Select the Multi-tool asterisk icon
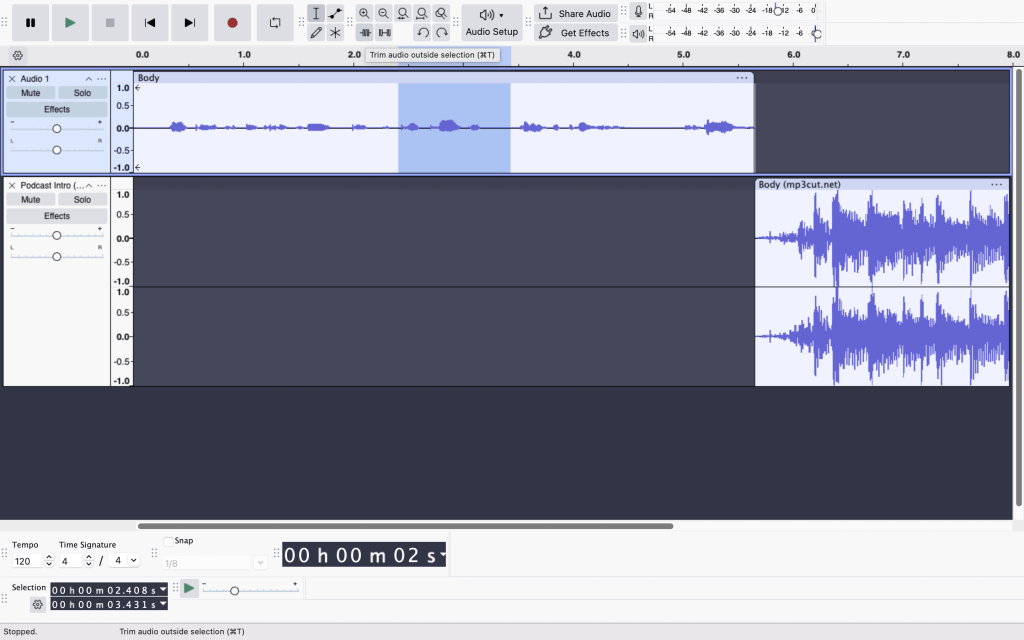The width and height of the screenshot is (1024, 640). point(335,32)
